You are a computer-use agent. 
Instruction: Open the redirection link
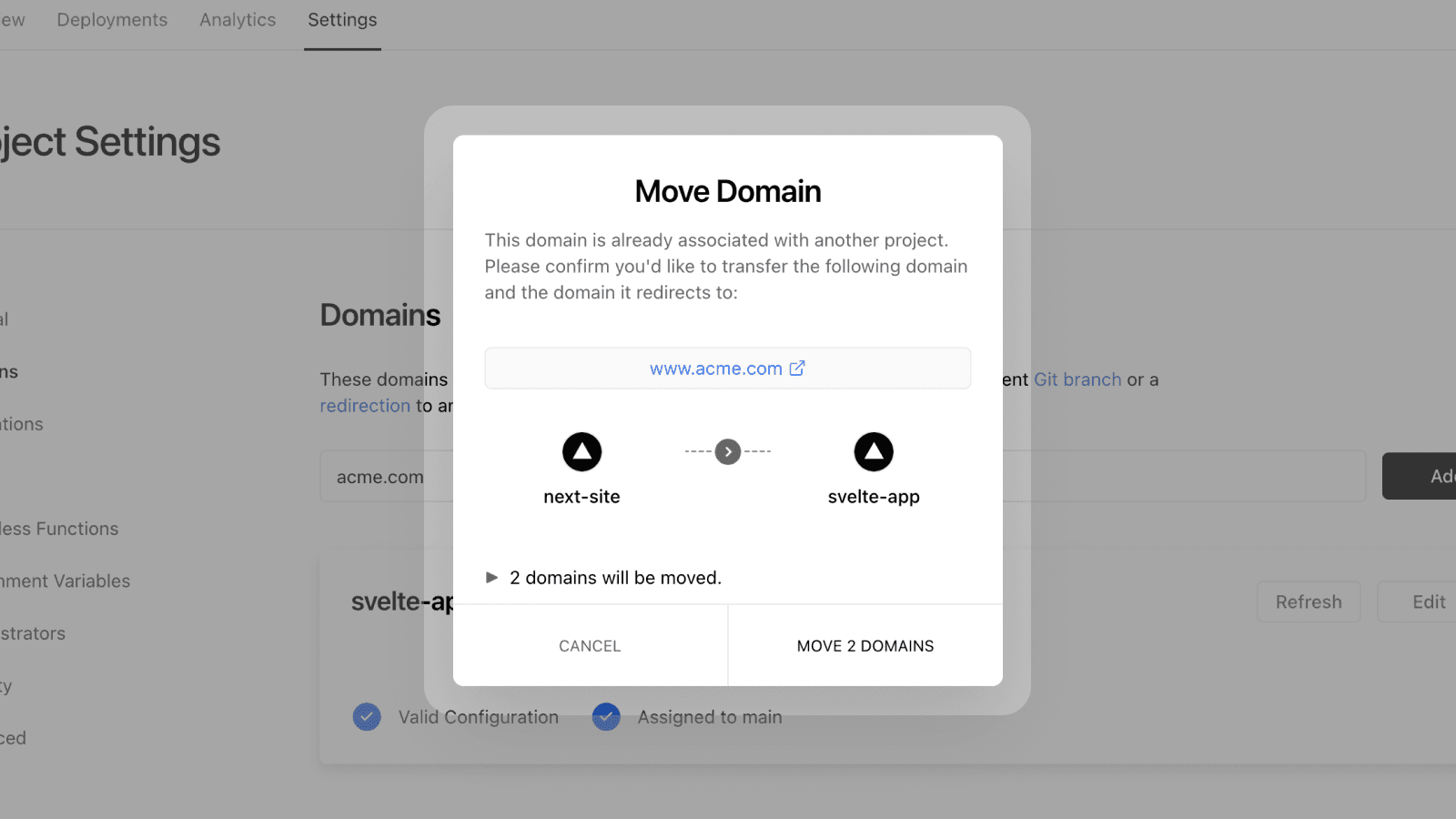(x=365, y=406)
